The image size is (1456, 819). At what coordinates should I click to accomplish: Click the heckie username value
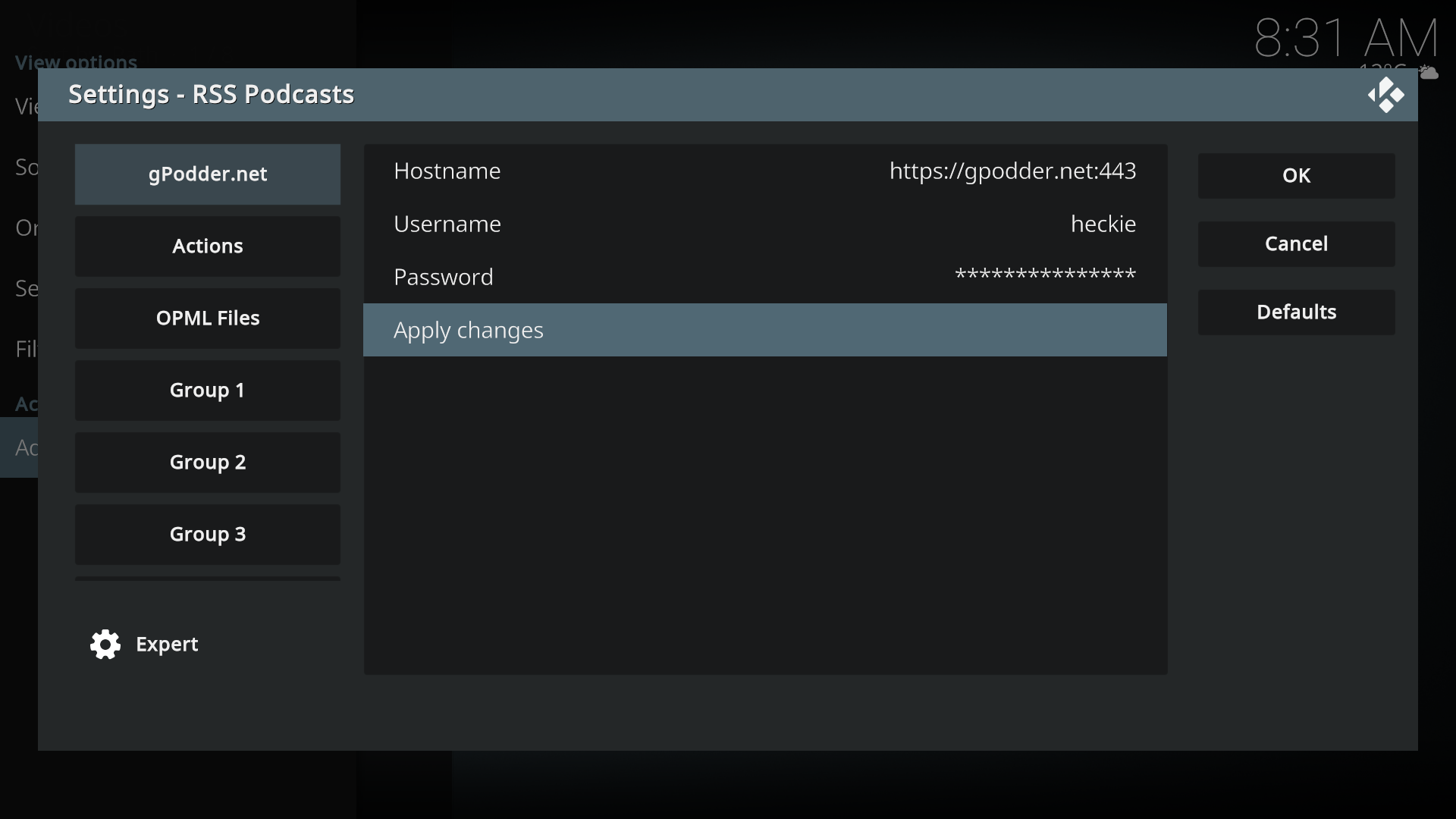(1103, 224)
